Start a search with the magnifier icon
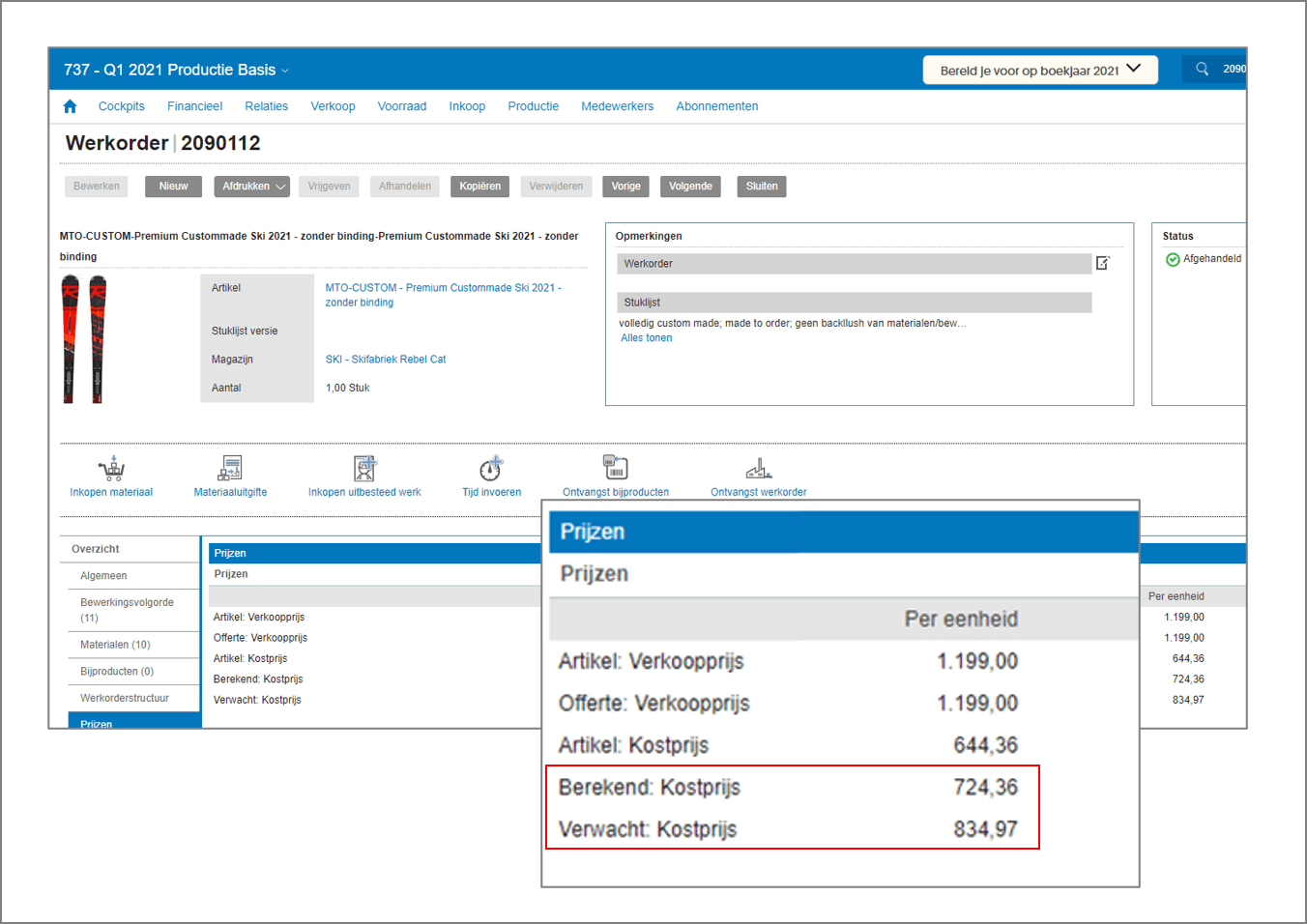 [1202, 69]
